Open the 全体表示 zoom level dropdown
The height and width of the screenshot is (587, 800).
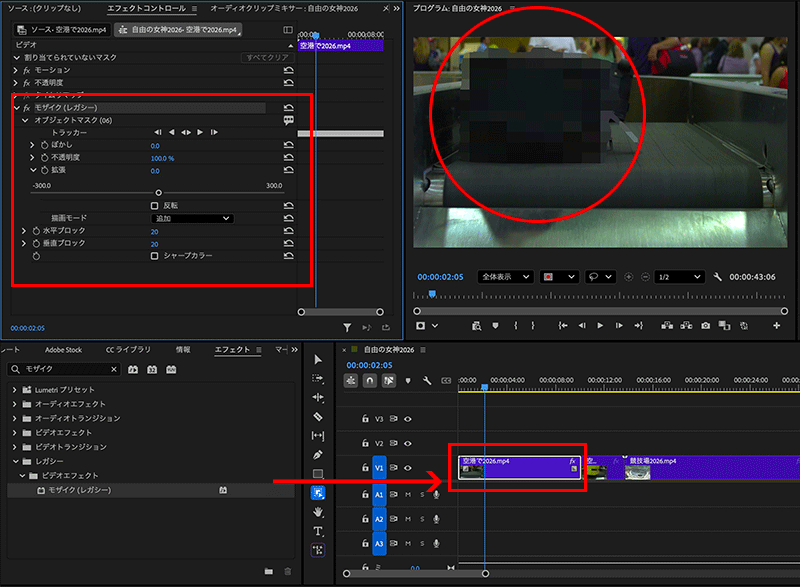pyautogui.click(x=505, y=277)
